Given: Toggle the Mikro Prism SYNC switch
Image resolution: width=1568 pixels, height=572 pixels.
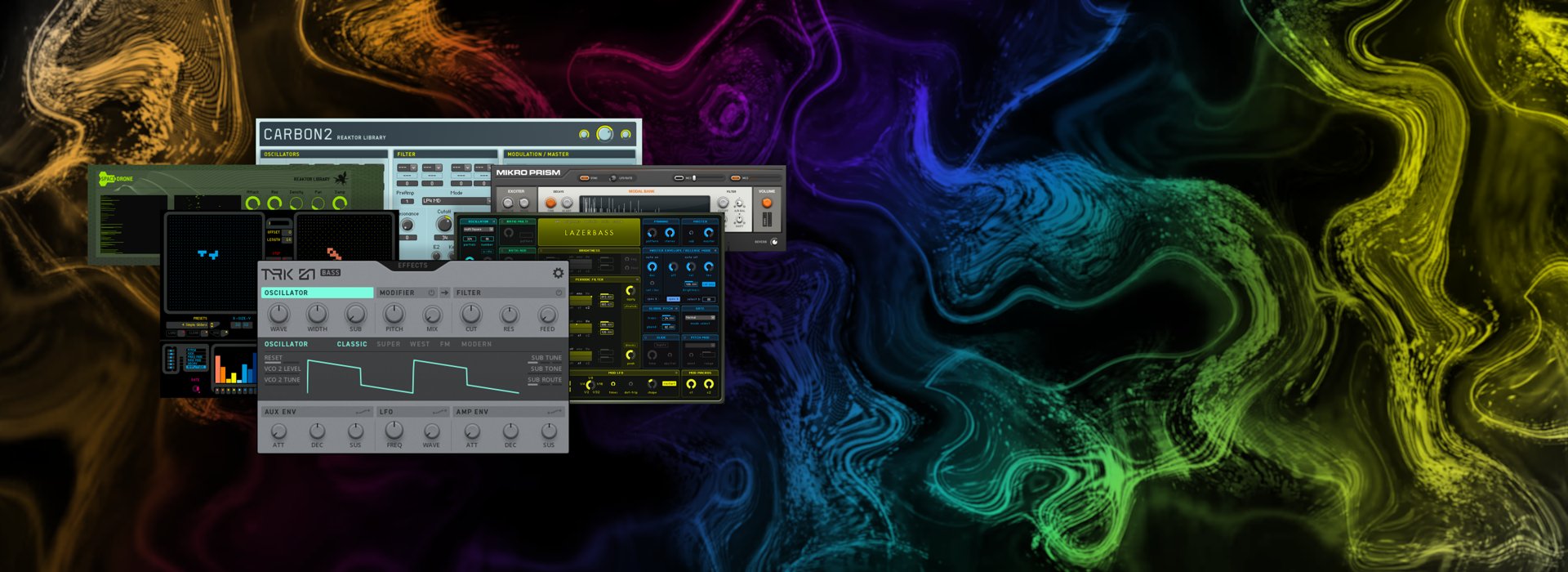Looking at the screenshot, I should (585, 177).
